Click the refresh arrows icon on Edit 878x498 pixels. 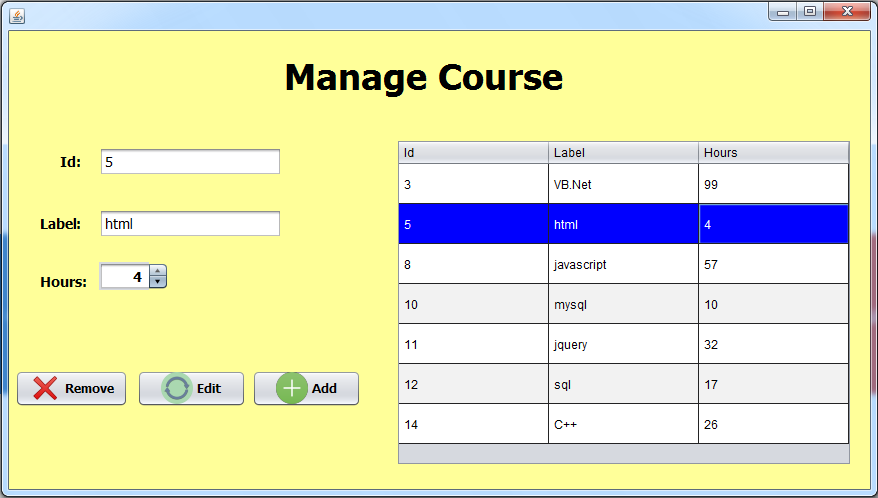coord(177,388)
